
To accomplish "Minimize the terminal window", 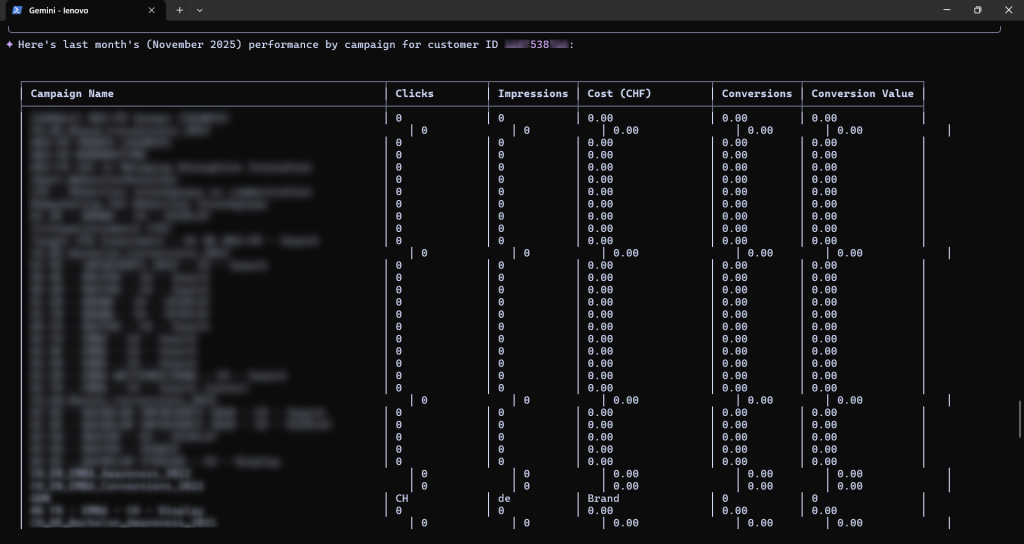I will 946,10.
